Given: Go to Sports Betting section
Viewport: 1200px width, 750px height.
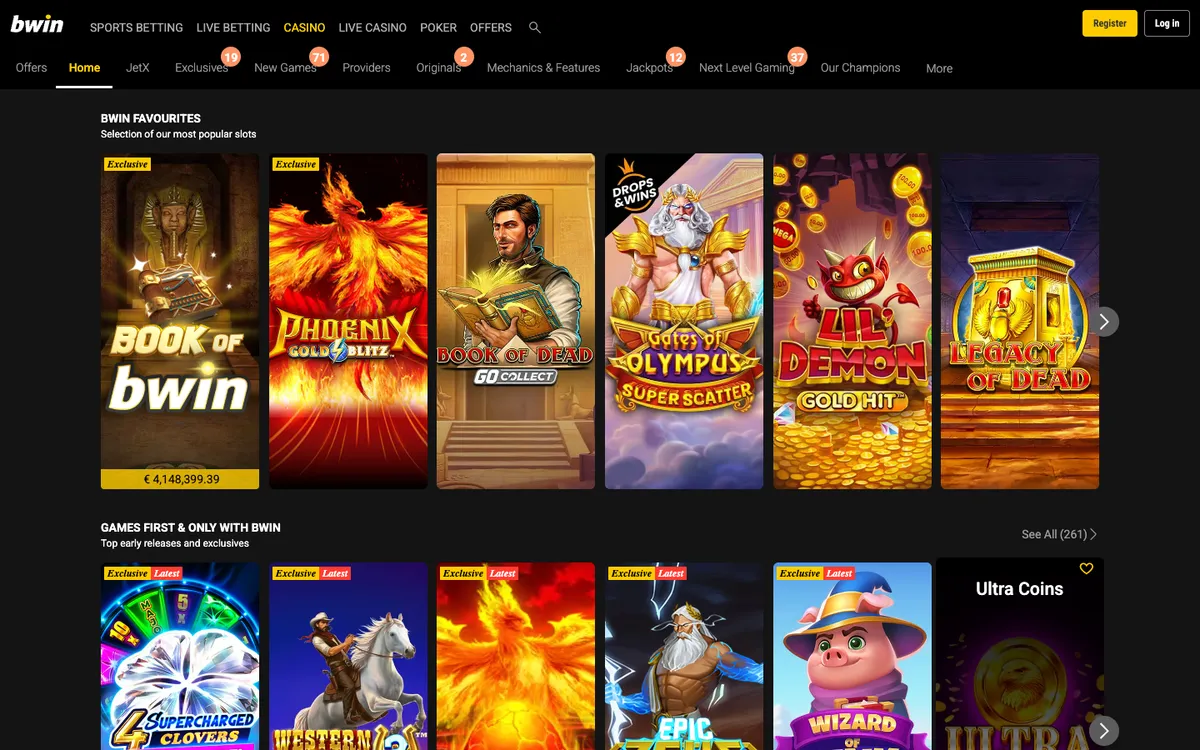Looking at the screenshot, I should click(x=136, y=28).
